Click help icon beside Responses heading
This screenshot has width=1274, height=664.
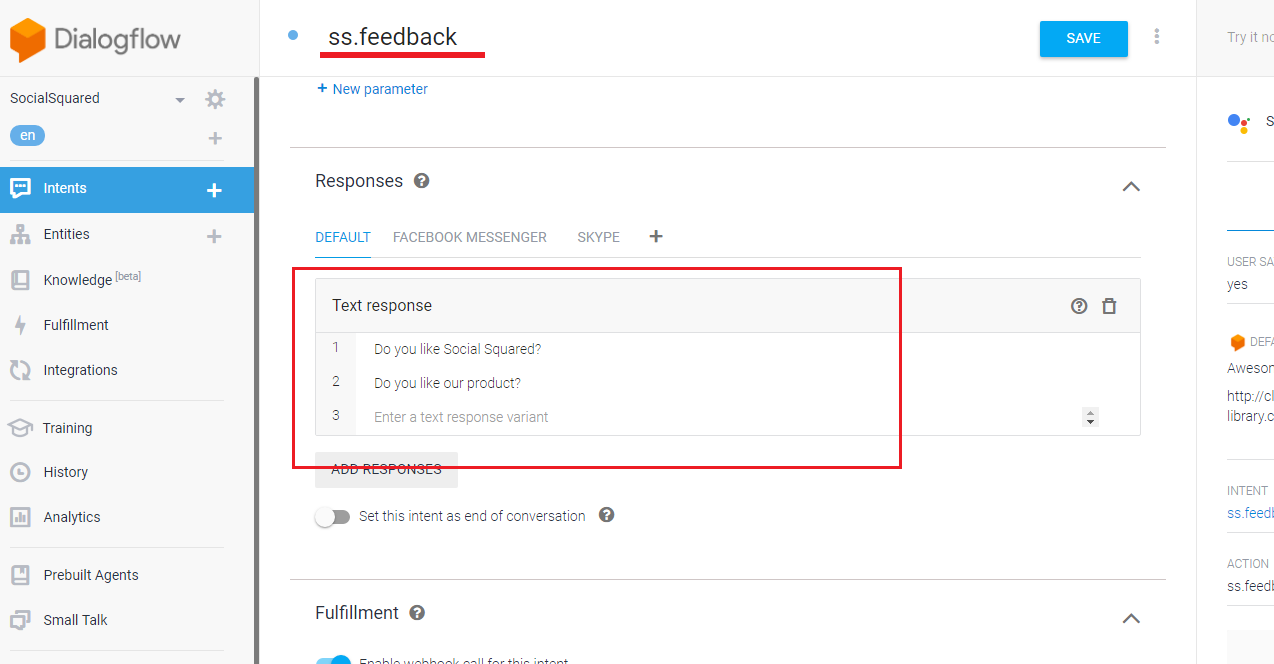tap(422, 181)
